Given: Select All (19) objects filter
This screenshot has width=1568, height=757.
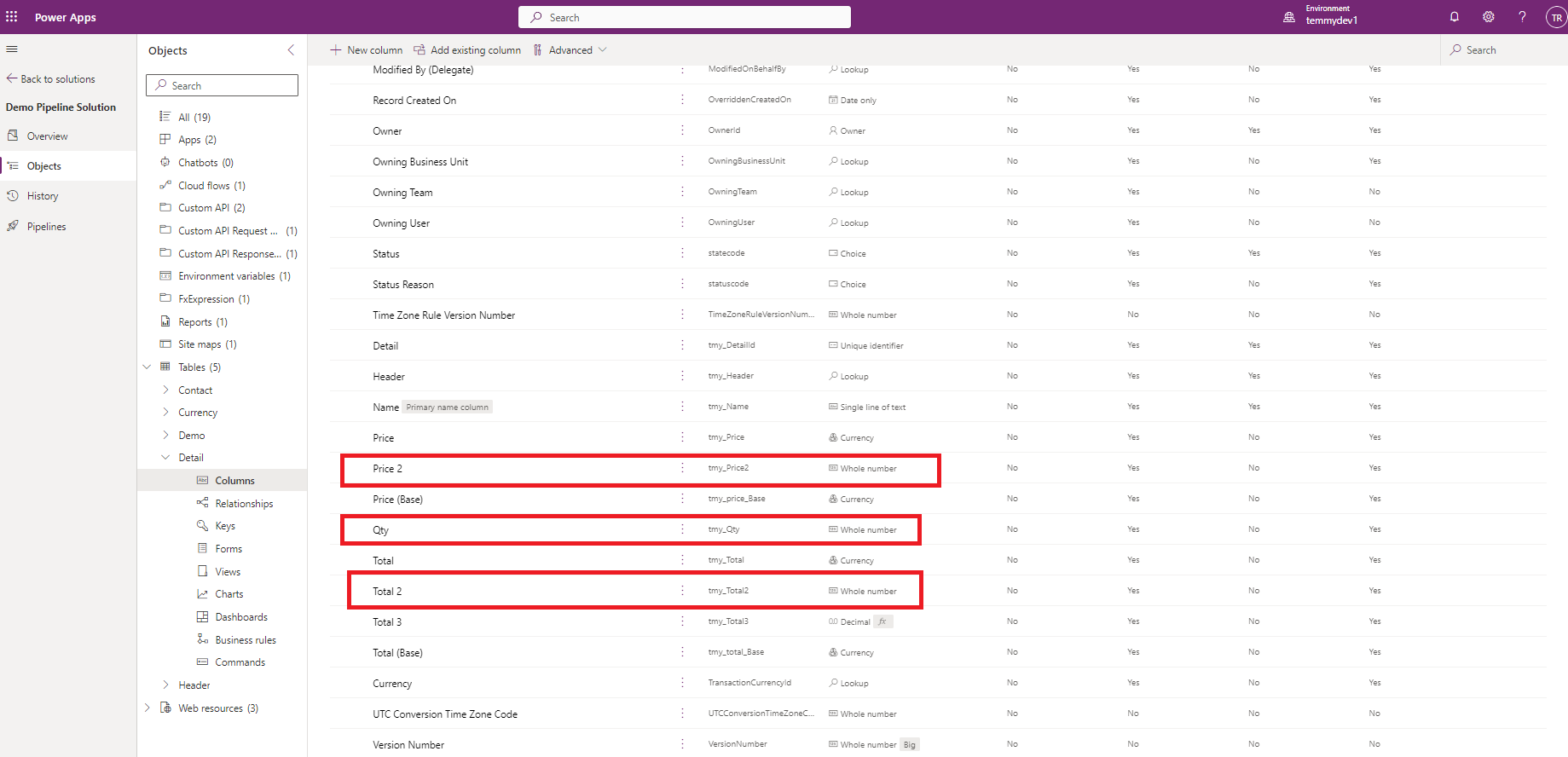Looking at the screenshot, I should pyautogui.click(x=194, y=117).
